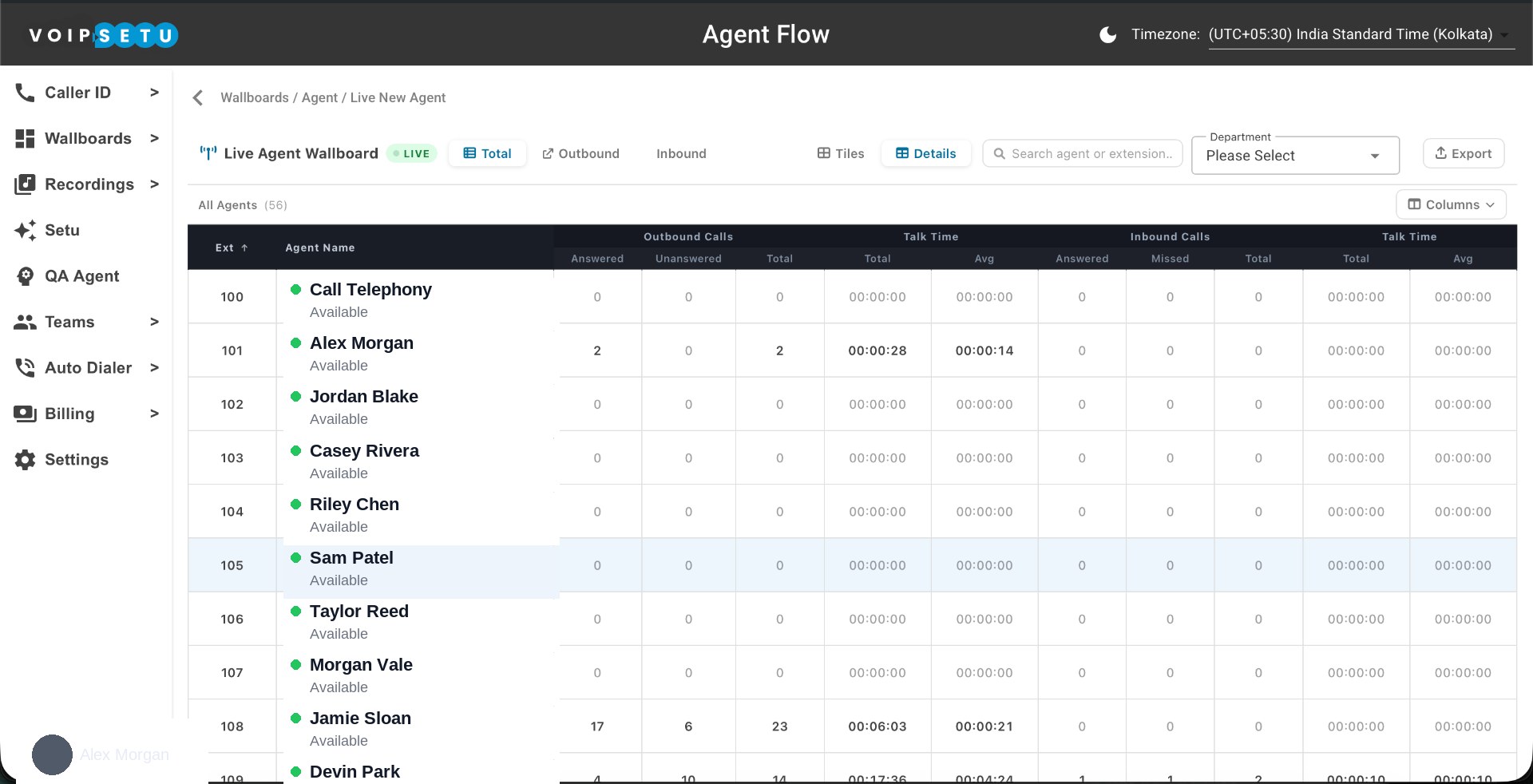Click All Agents (56) label

243,205
